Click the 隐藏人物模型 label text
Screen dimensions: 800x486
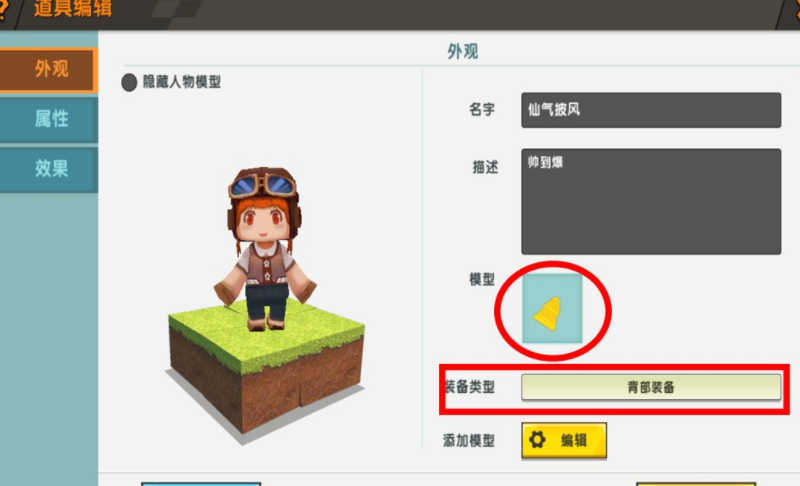click(182, 82)
